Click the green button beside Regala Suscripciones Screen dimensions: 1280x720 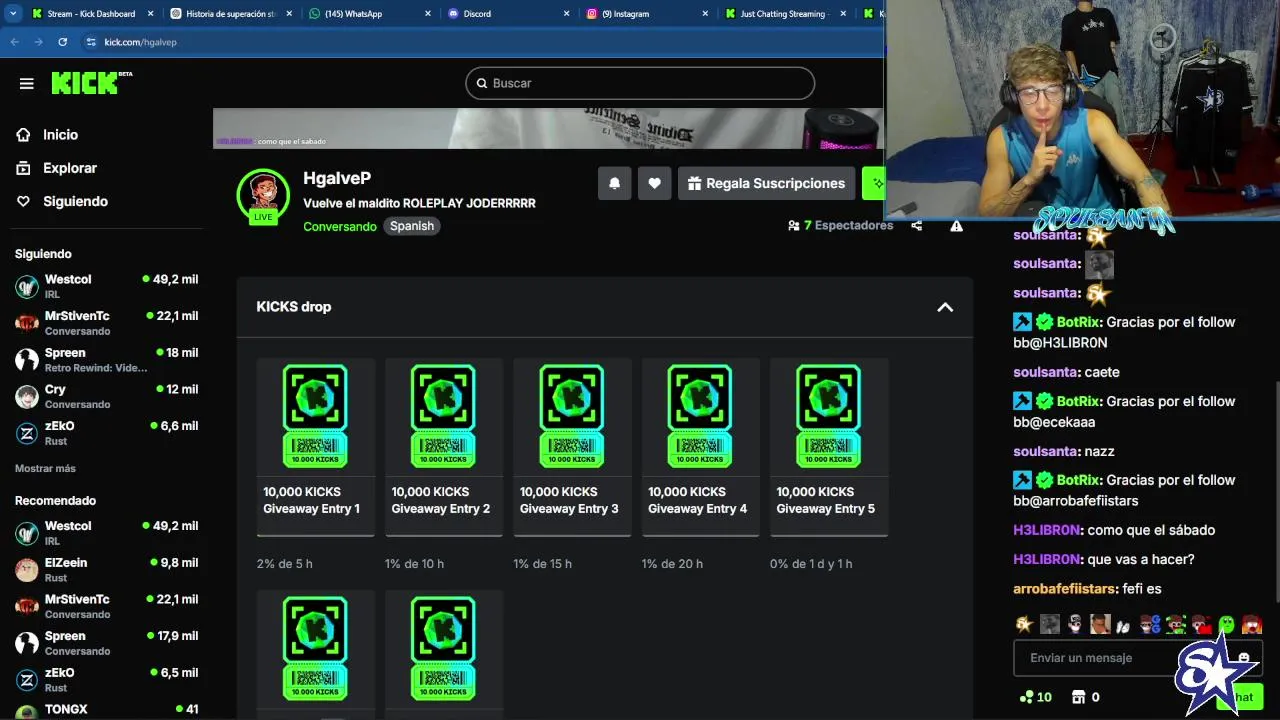[873, 183]
